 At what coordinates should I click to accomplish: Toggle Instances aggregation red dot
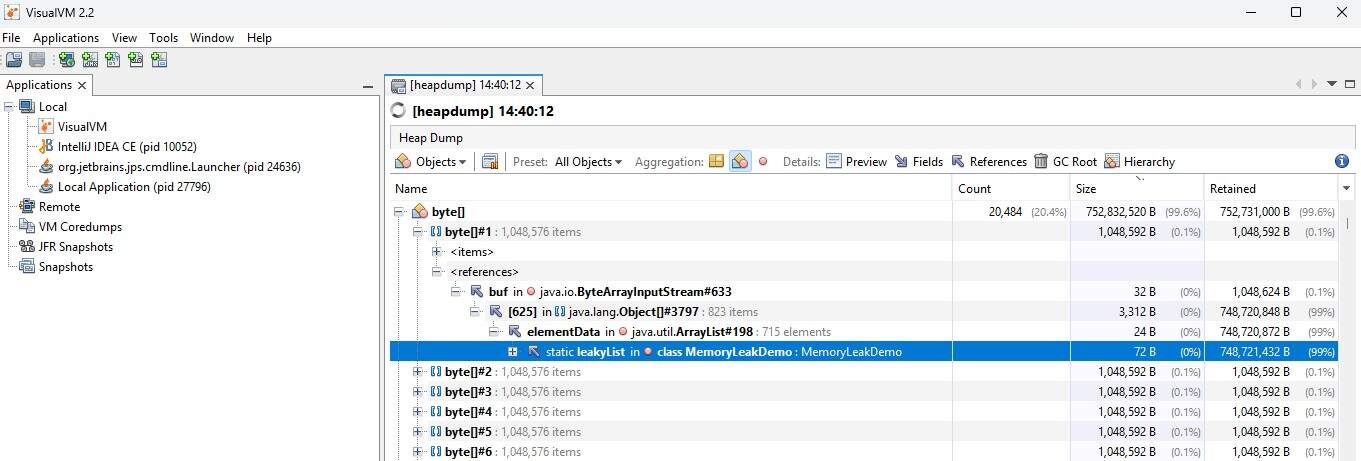tap(763, 161)
